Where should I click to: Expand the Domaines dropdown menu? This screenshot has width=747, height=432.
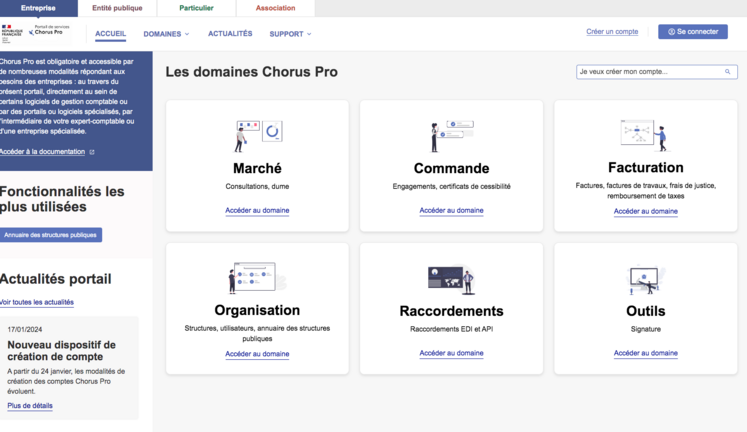coord(166,34)
